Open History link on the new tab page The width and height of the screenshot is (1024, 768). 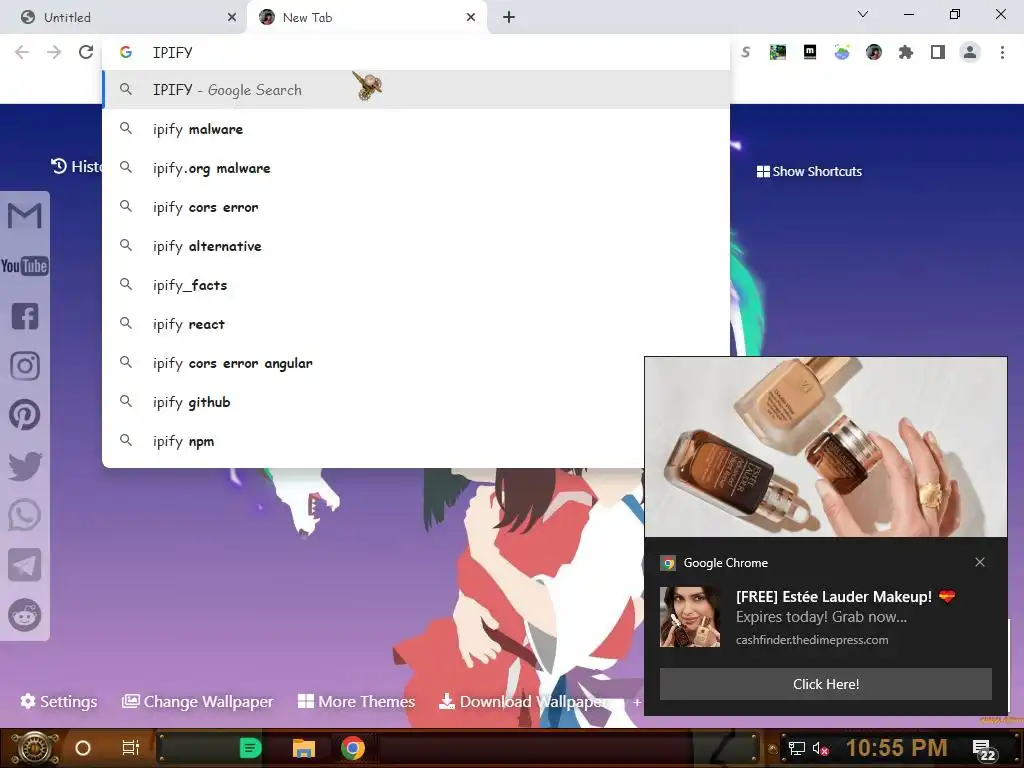[x=76, y=167]
